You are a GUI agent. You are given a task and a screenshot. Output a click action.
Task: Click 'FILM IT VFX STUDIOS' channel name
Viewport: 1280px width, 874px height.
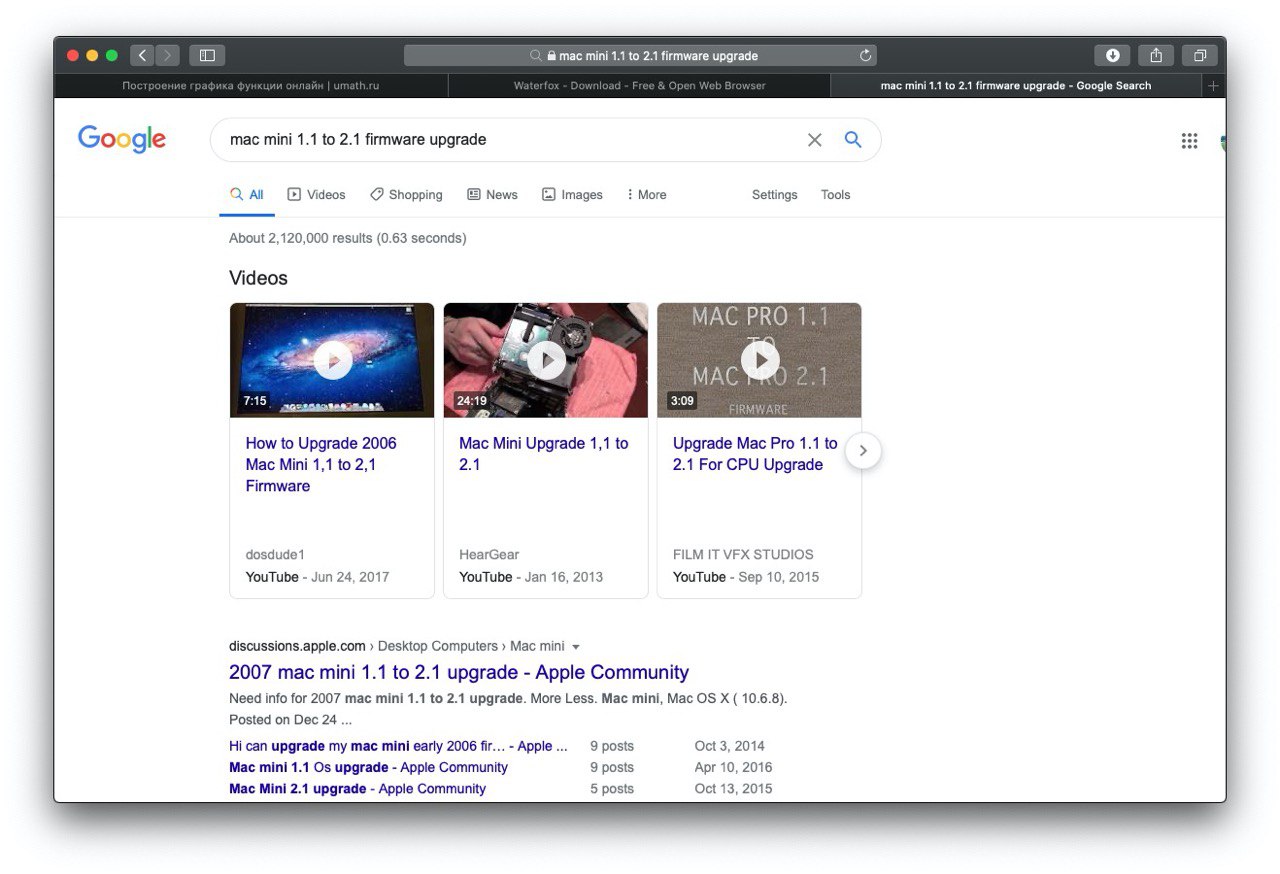743,554
